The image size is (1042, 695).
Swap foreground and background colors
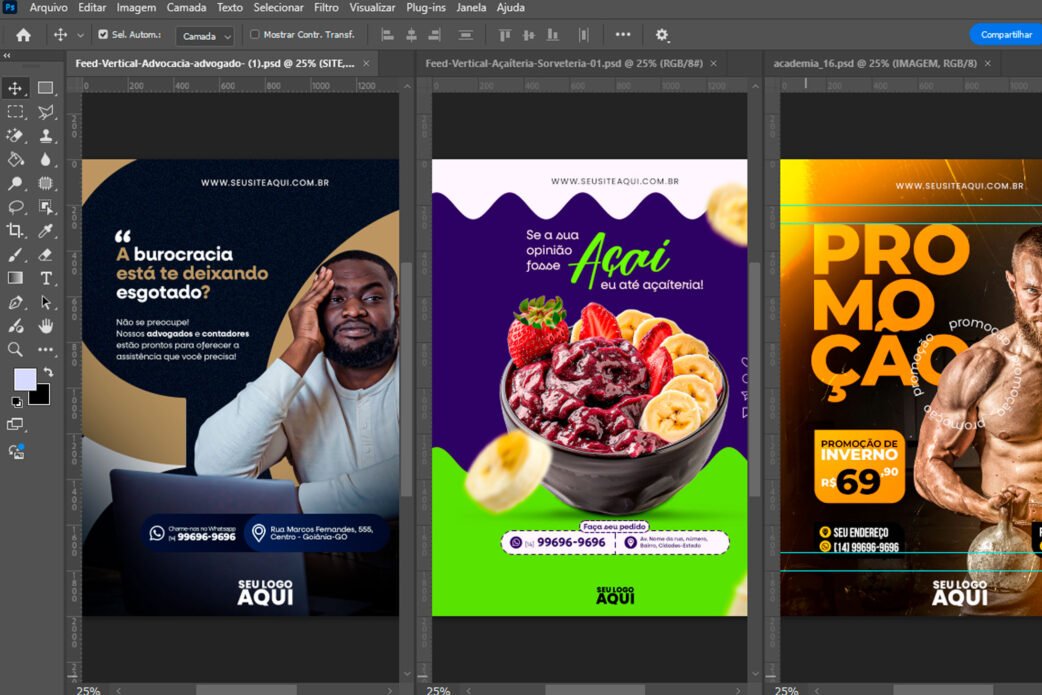[47, 372]
